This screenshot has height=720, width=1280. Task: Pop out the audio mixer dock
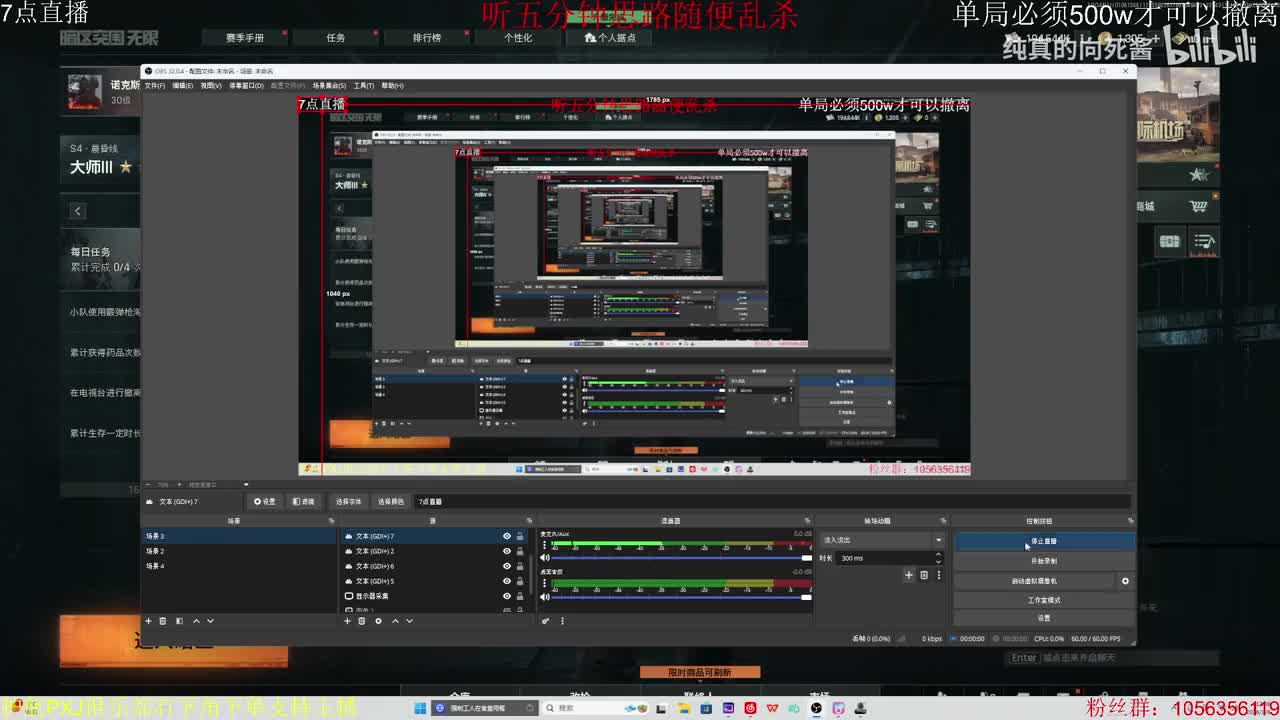click(x=808, y=521)
